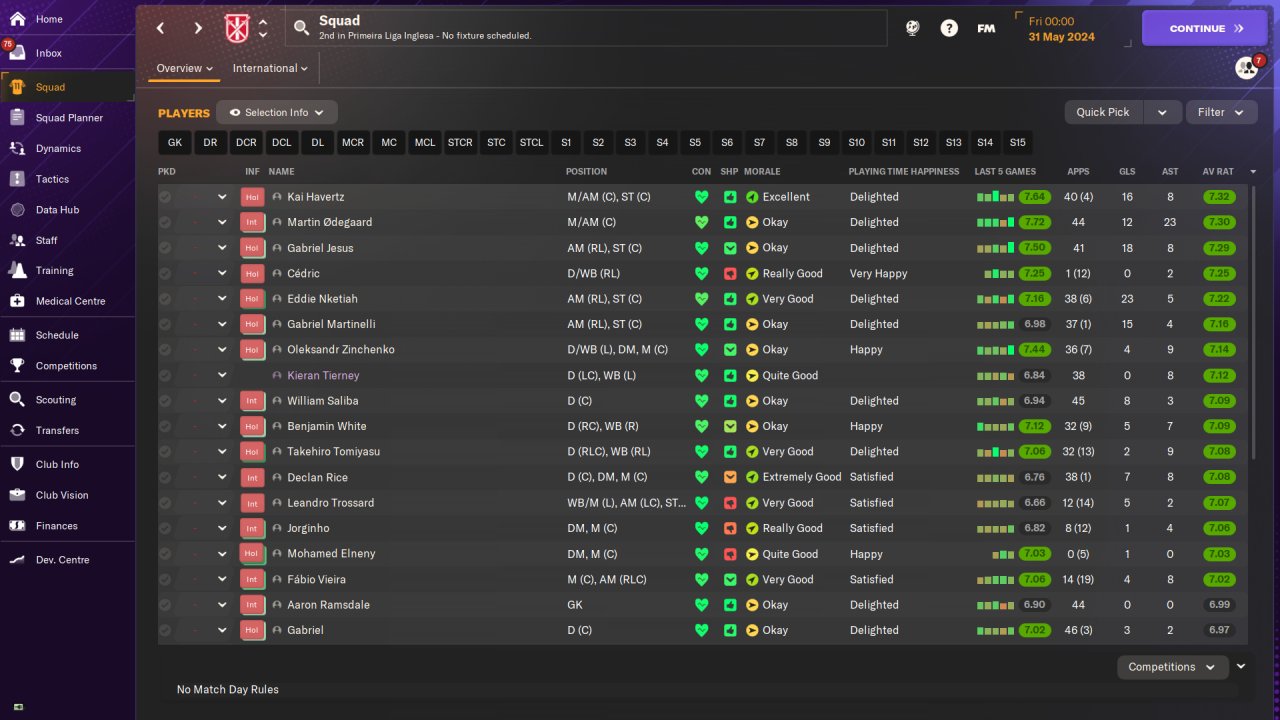The image size is (1280, 720).
Task: Open the FM menu
Action: (986, 28)
